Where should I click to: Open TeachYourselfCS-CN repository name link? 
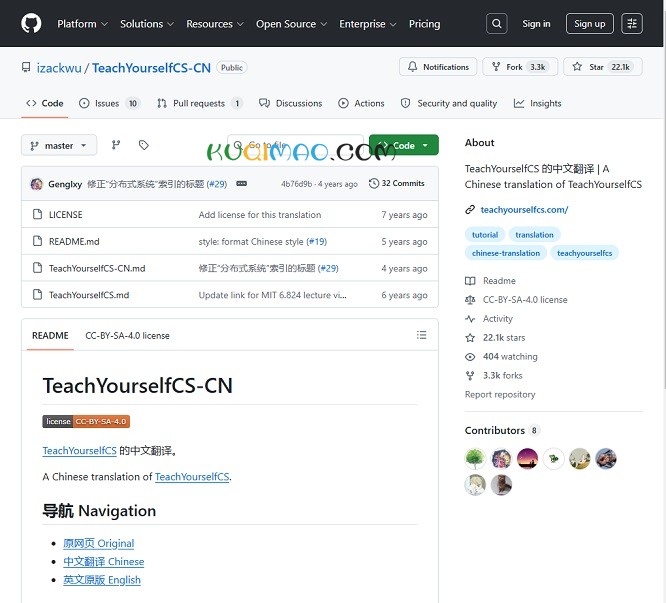click(151, 68)
